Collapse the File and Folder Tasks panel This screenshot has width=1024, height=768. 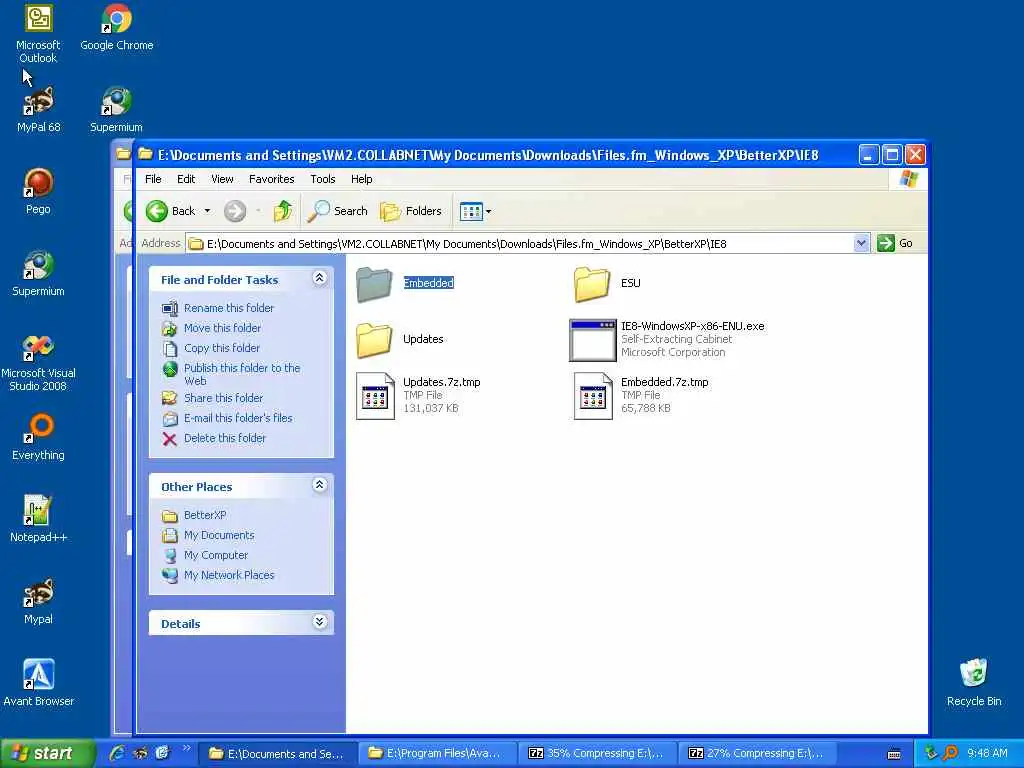[319, 278]
